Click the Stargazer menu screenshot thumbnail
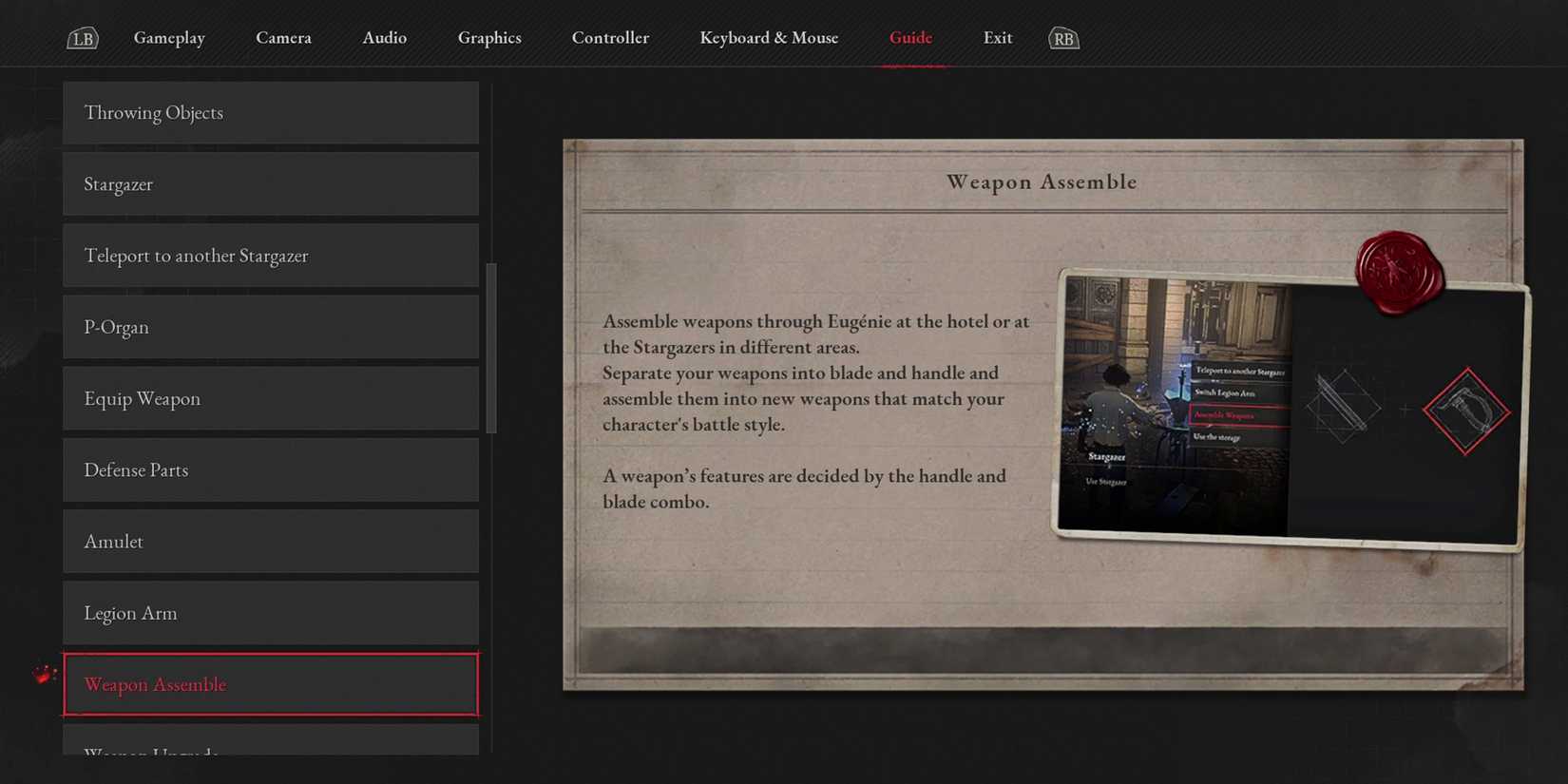The image size is (1568, 784). coord(1176,406)
